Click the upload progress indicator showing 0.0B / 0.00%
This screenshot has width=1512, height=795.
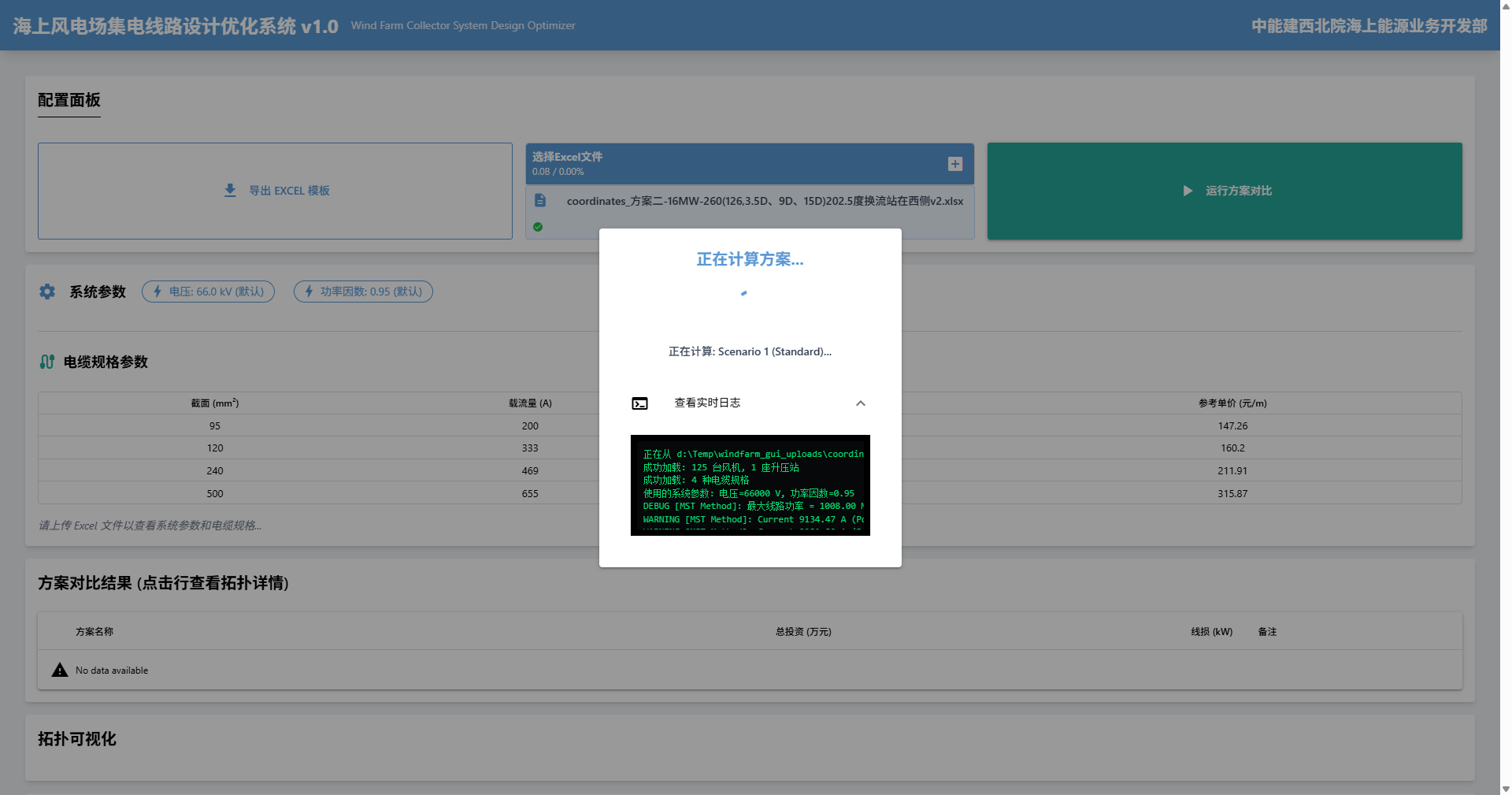(559, 171)
